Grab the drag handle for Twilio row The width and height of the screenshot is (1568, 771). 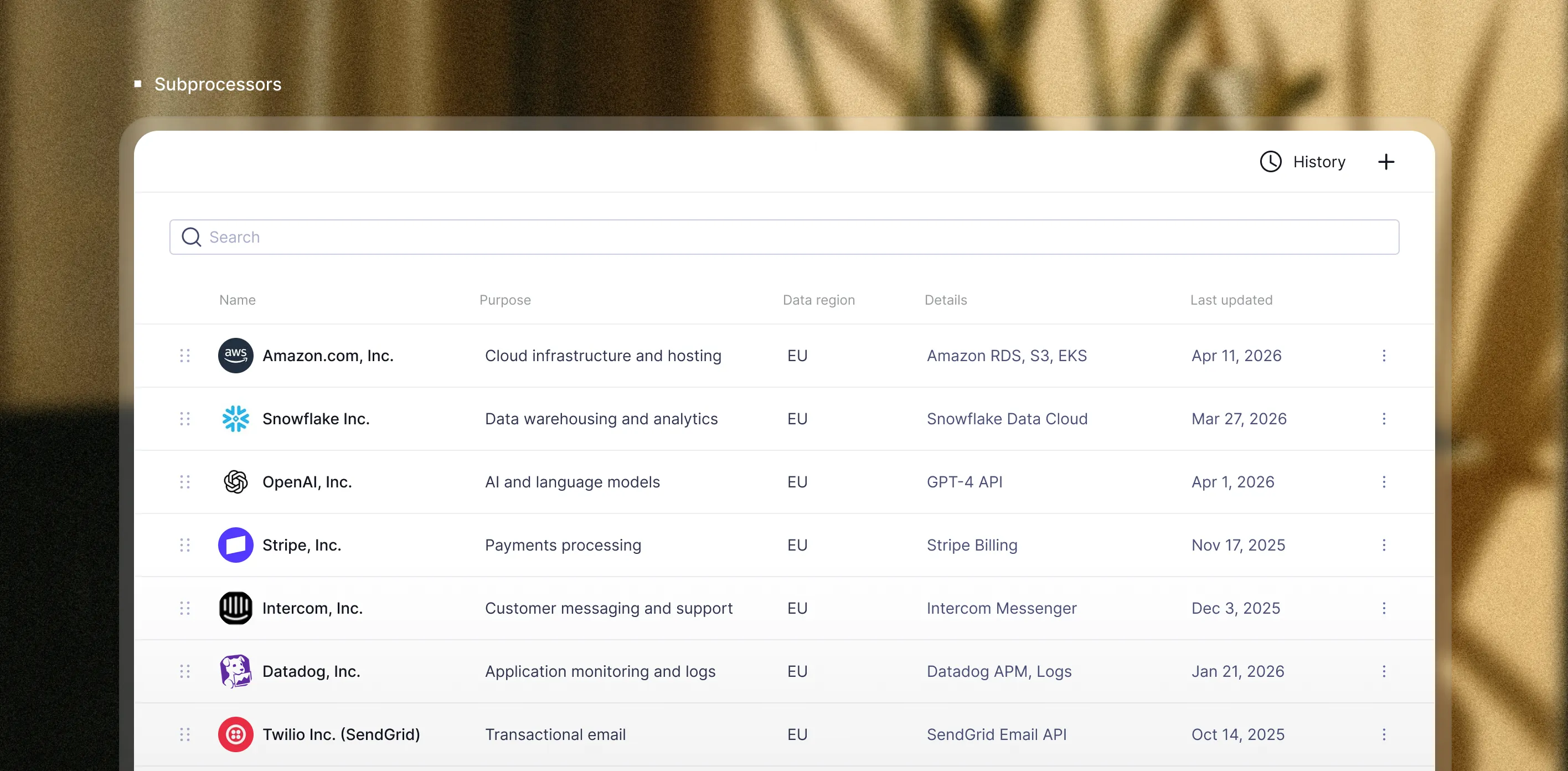point(185,734)
